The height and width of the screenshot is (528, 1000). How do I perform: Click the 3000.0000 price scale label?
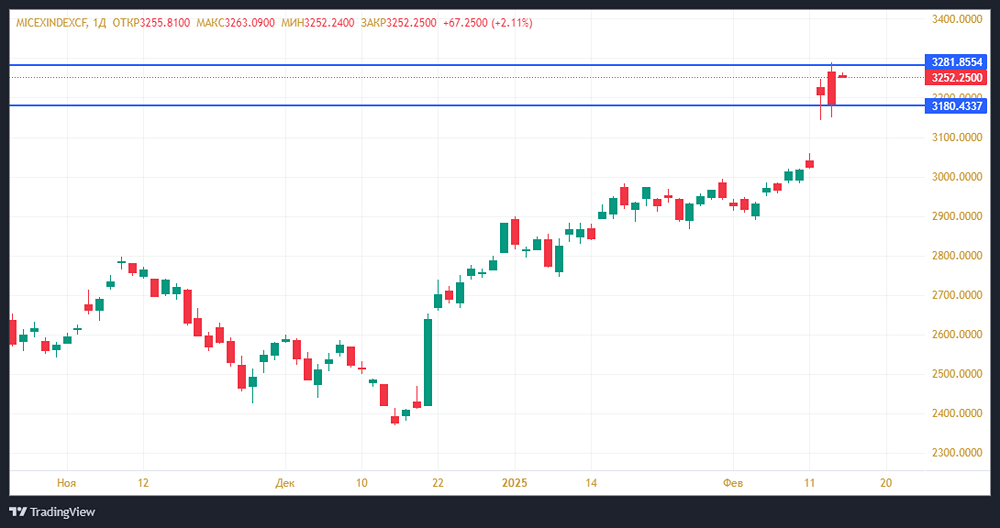click(x=957, y=177)
